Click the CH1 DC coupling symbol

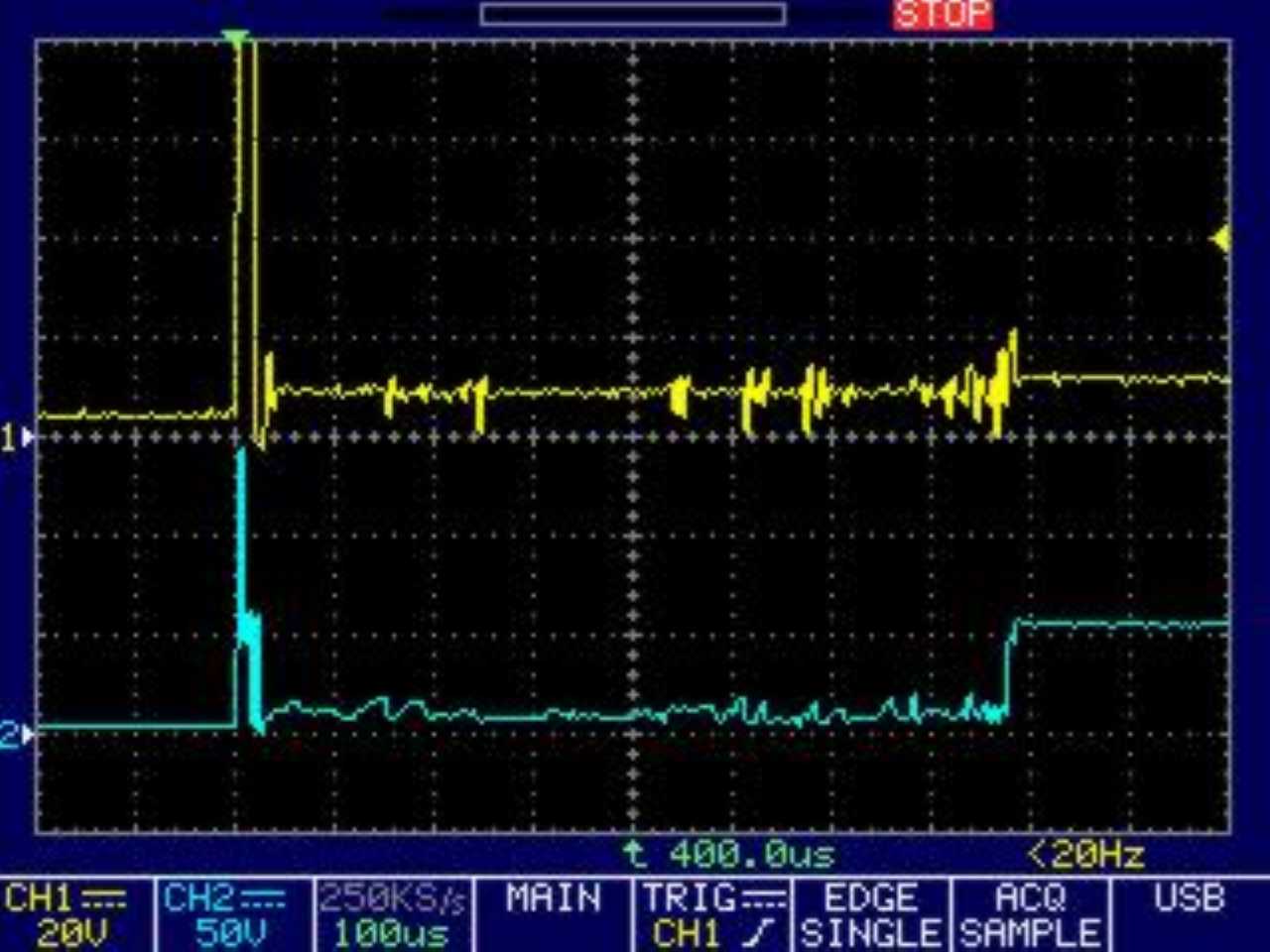[x=103, y=899]
